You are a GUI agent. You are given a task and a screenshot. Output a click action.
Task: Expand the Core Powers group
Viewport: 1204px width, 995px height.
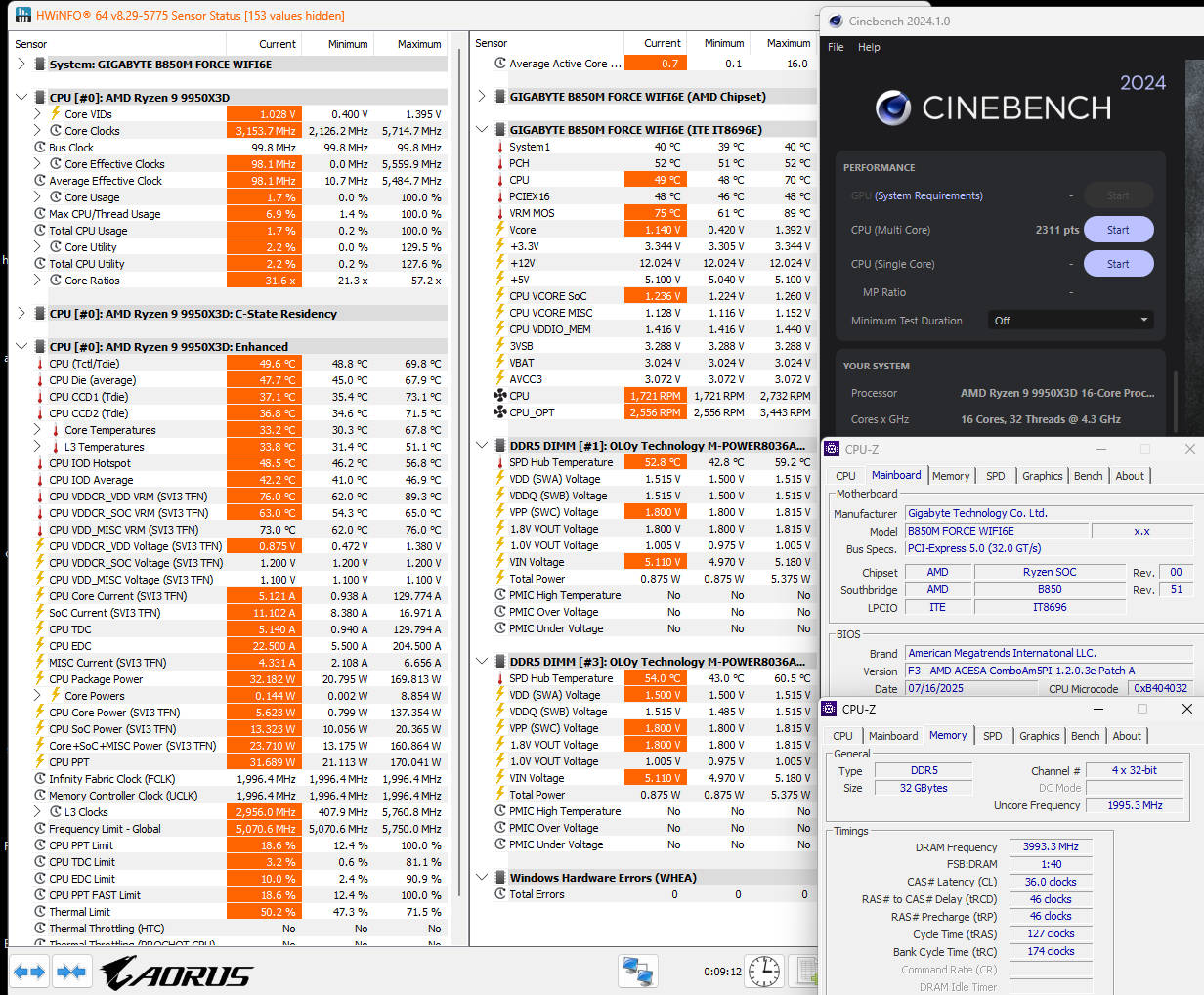37,696
